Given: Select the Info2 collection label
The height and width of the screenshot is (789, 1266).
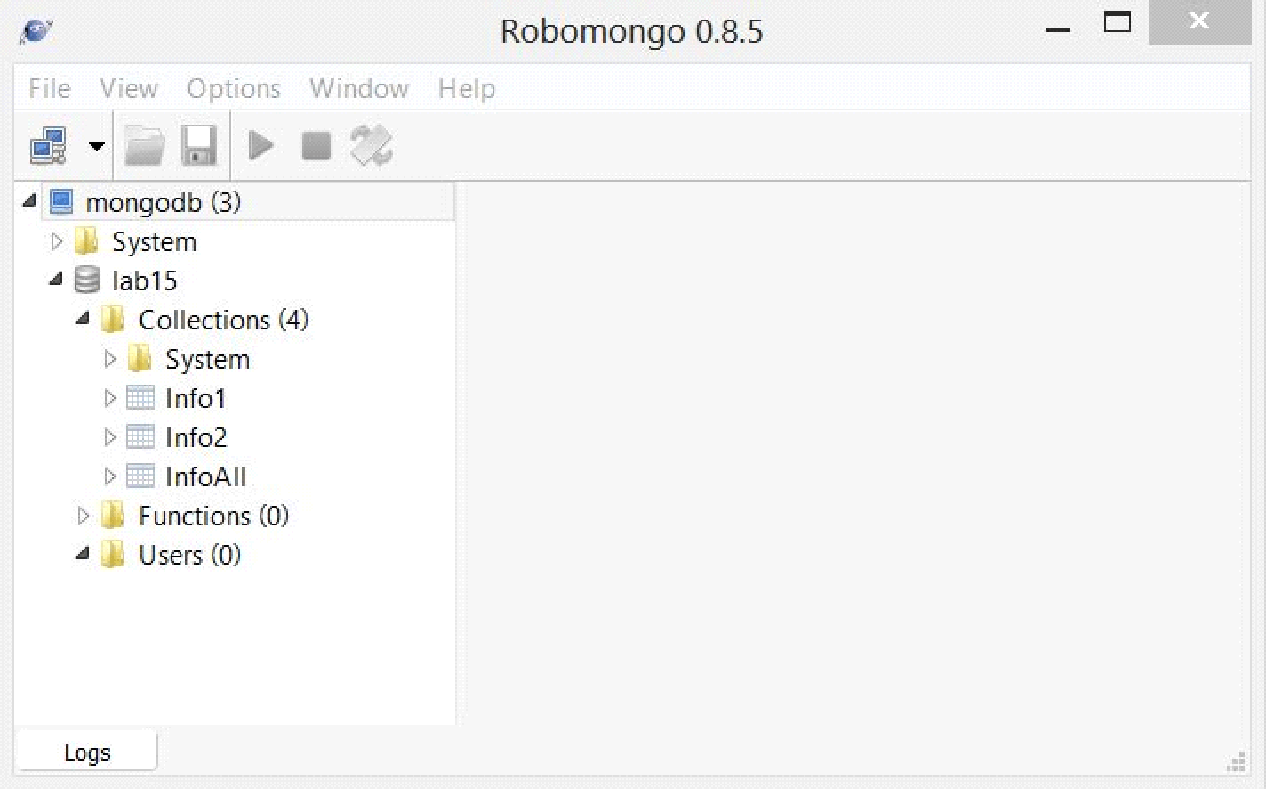Looking at the screenshot, I should coord(197,438).
